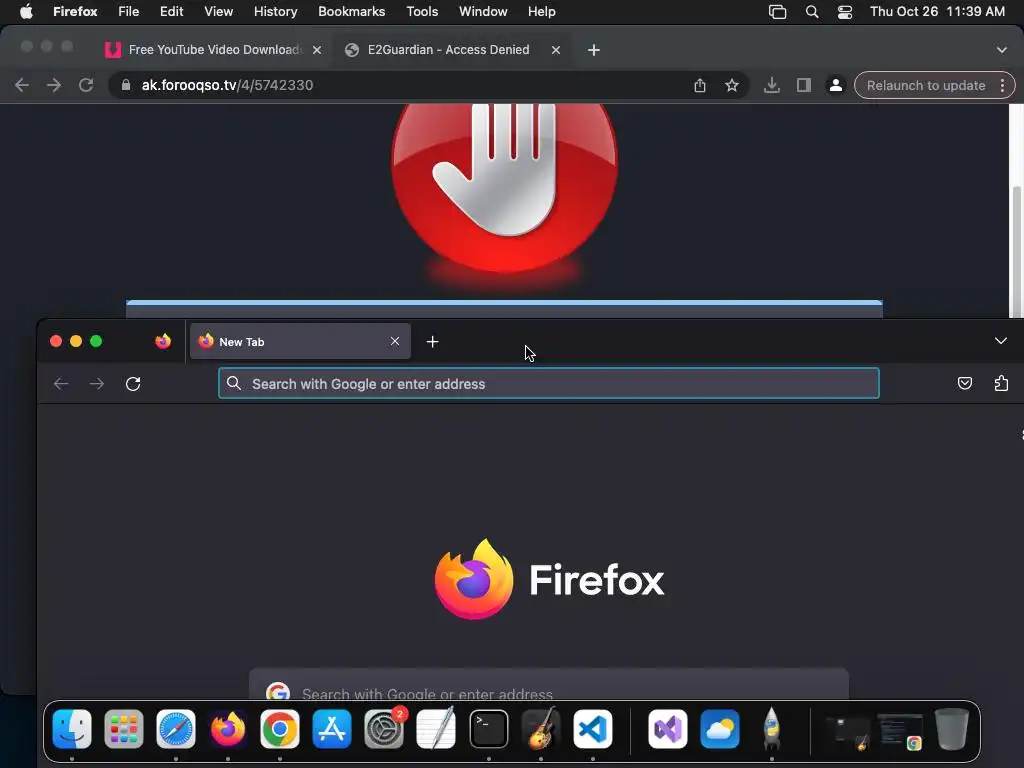Open Control Center in menu bar
The image size is (1024, 768).
pos(844,11)
